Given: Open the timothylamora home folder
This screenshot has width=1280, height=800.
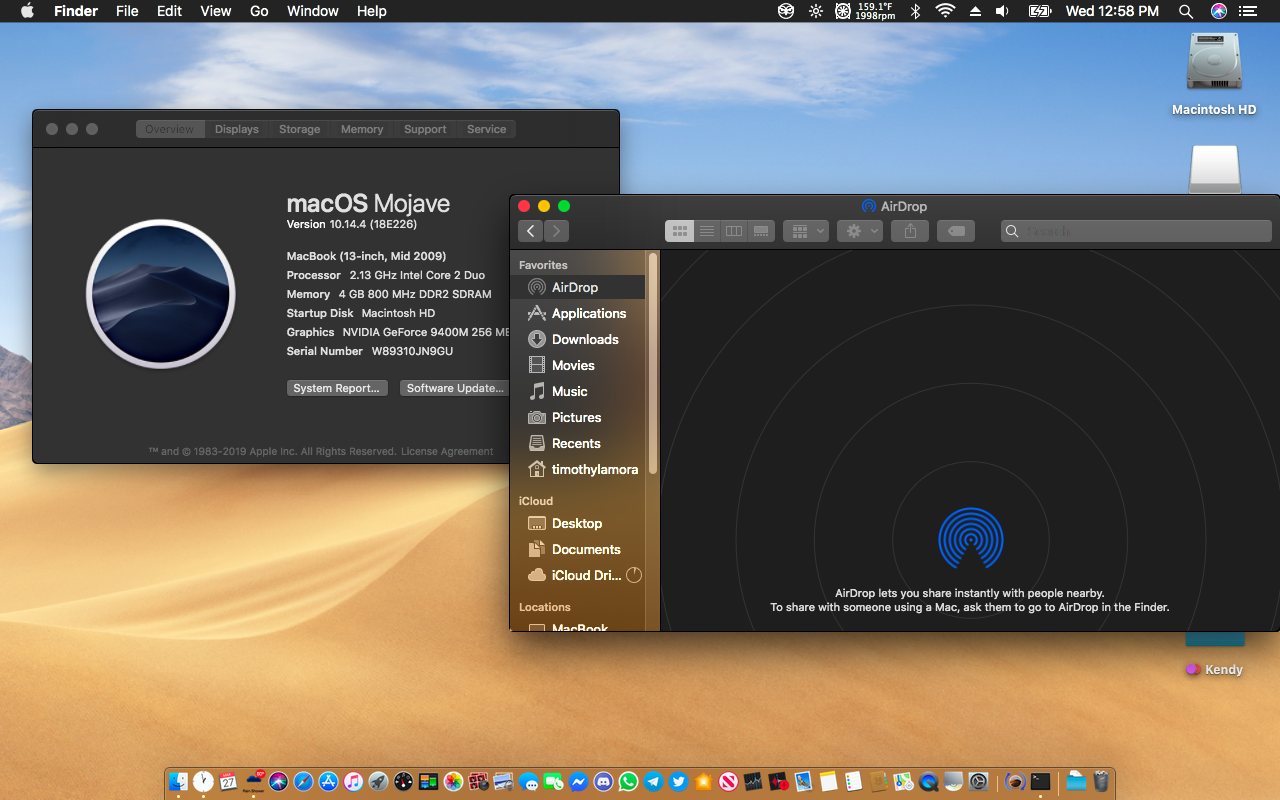Looking at the screenshot, I should [x=578, y=469].
